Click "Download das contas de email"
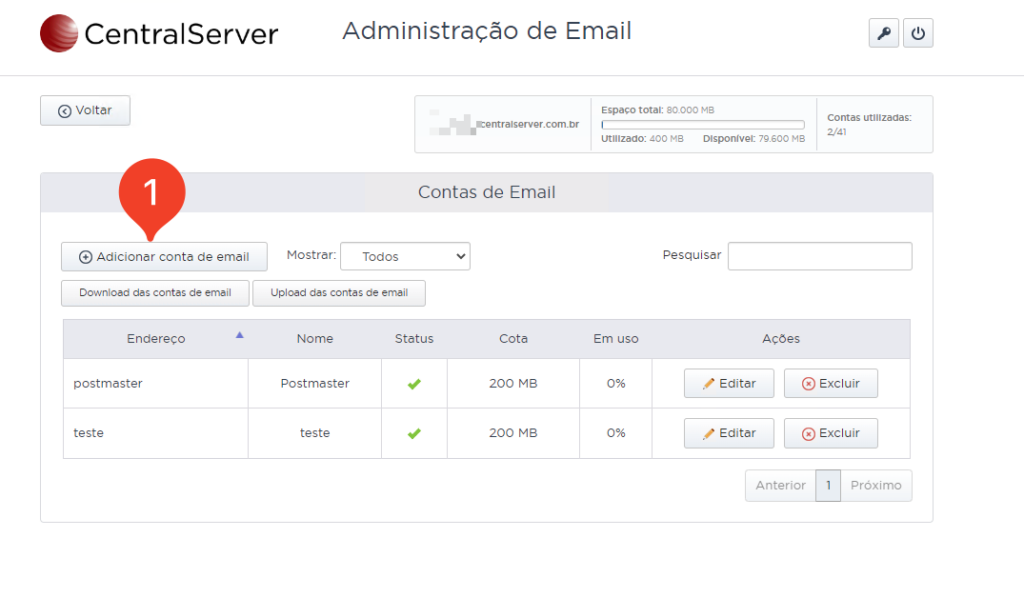Image resolution: width=1024 pixels, height=598 pixels. [155, 293]
